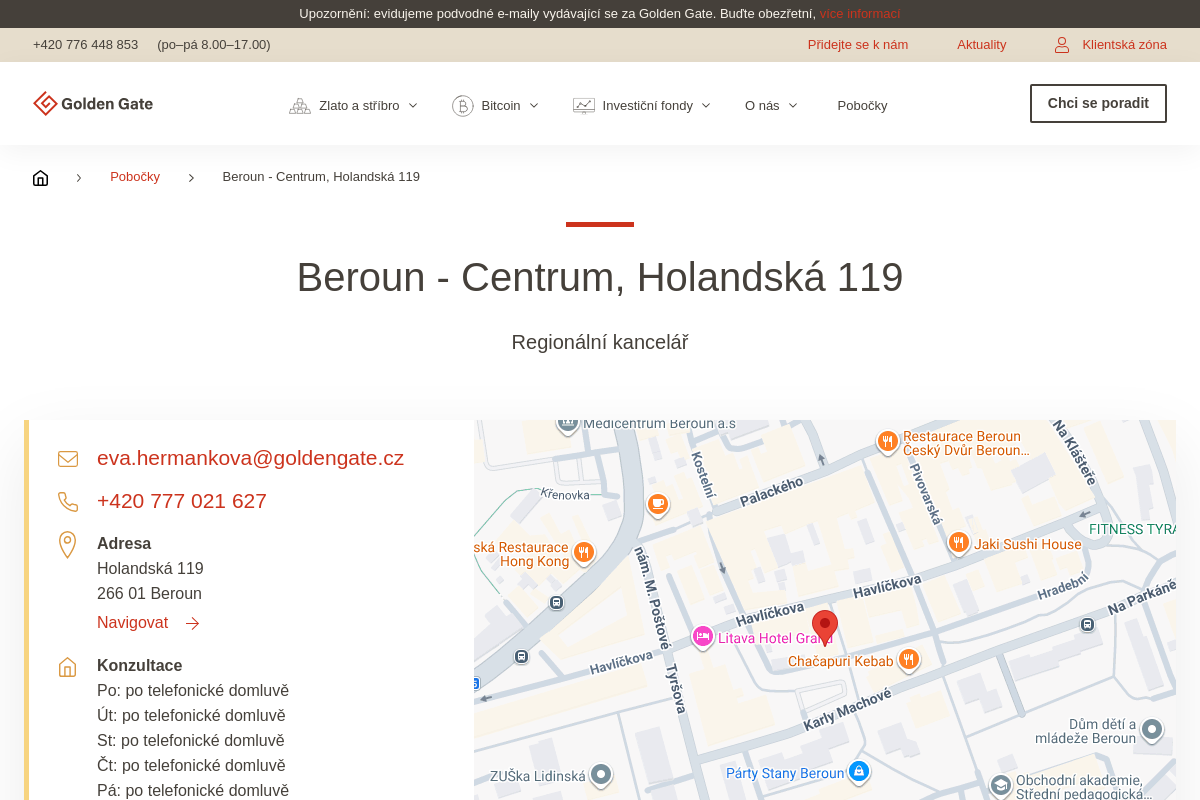The height and width of the screenshot is (800, 1200).
Task: Click the Restaurace Beroun Český Dvůr marker
Action: point(887,441)
